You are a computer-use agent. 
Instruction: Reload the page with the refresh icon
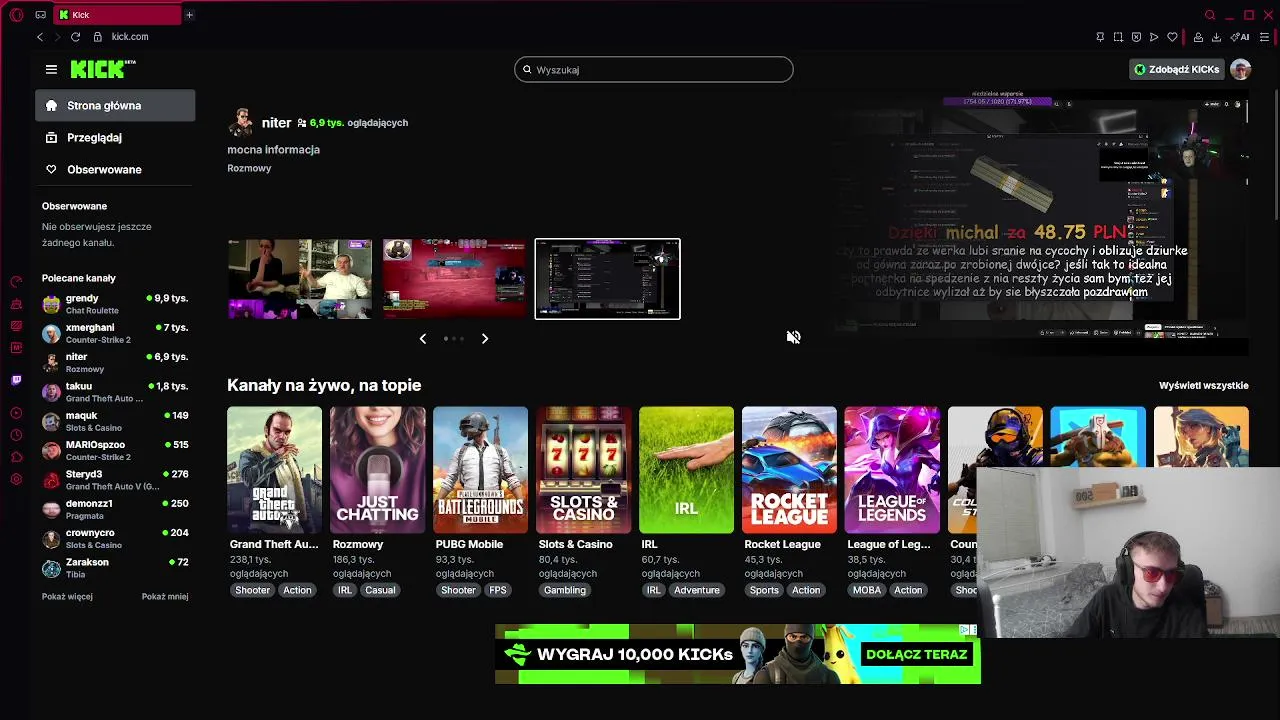click(75, 36)
